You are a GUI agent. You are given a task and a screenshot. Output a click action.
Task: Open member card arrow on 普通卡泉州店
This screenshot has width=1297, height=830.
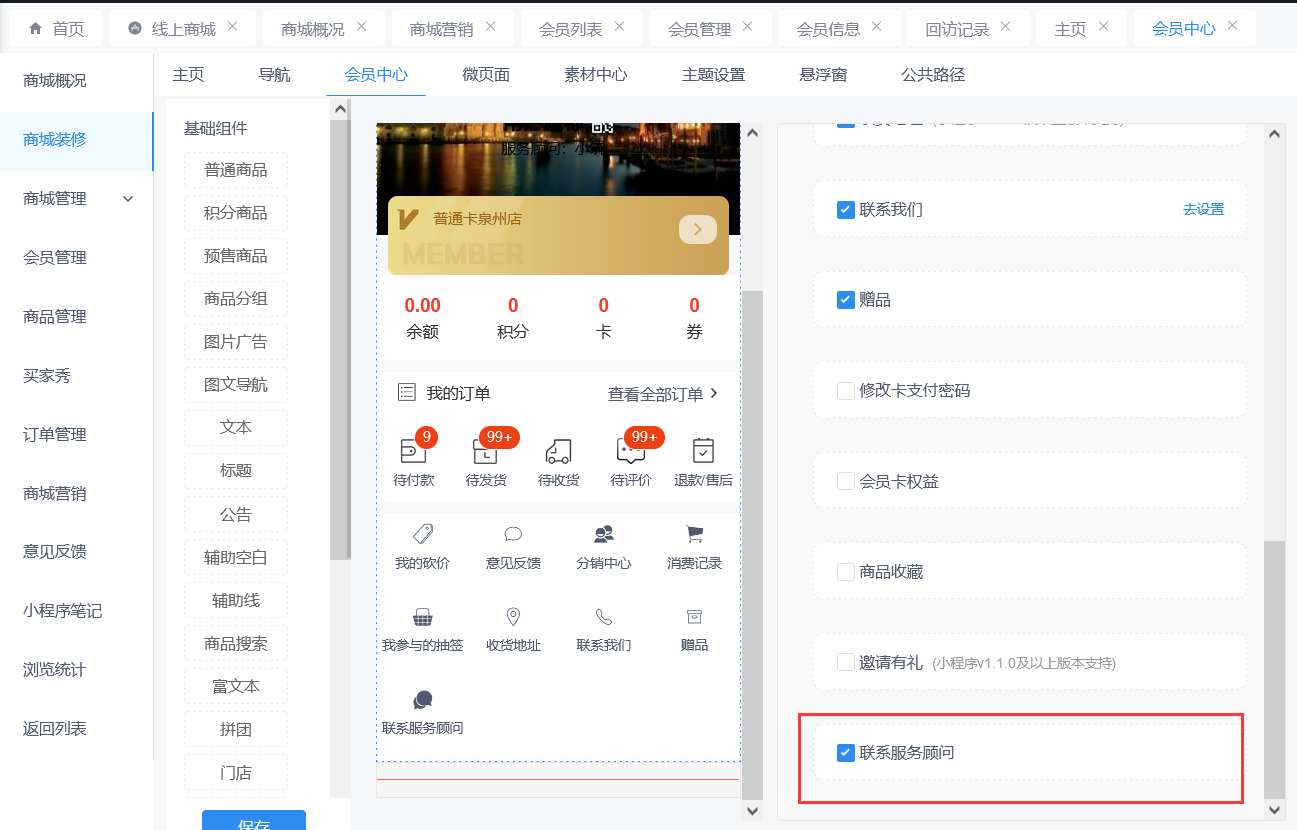pos(698,229)
